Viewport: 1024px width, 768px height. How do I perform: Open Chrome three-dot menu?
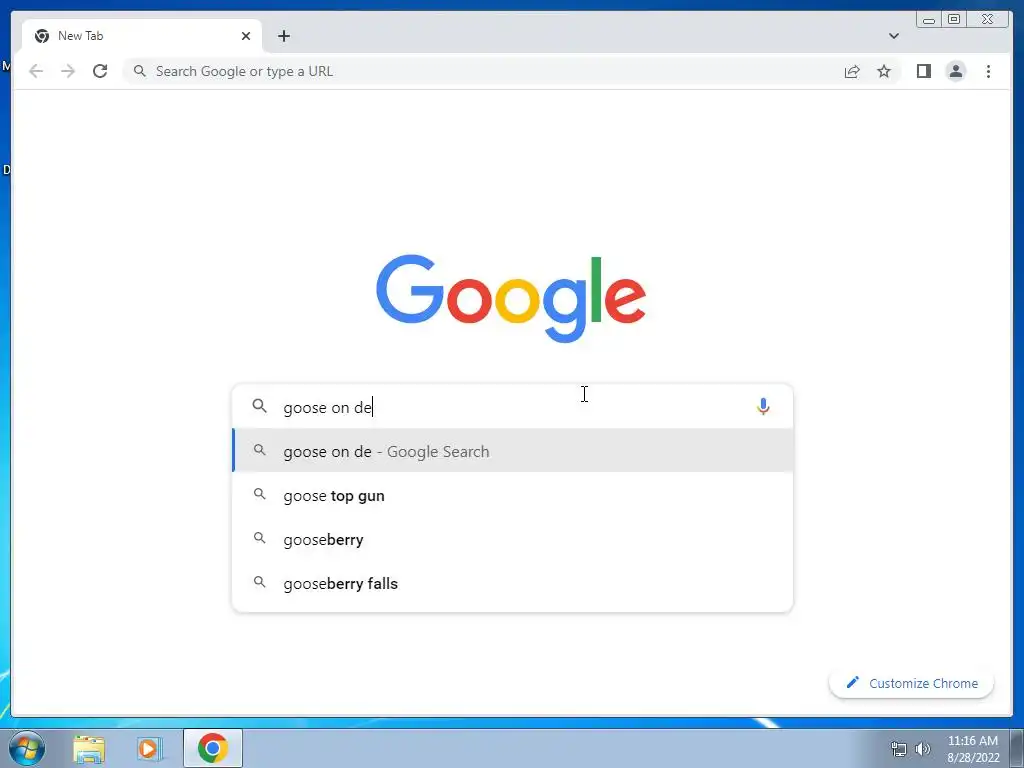pos(988,71)
